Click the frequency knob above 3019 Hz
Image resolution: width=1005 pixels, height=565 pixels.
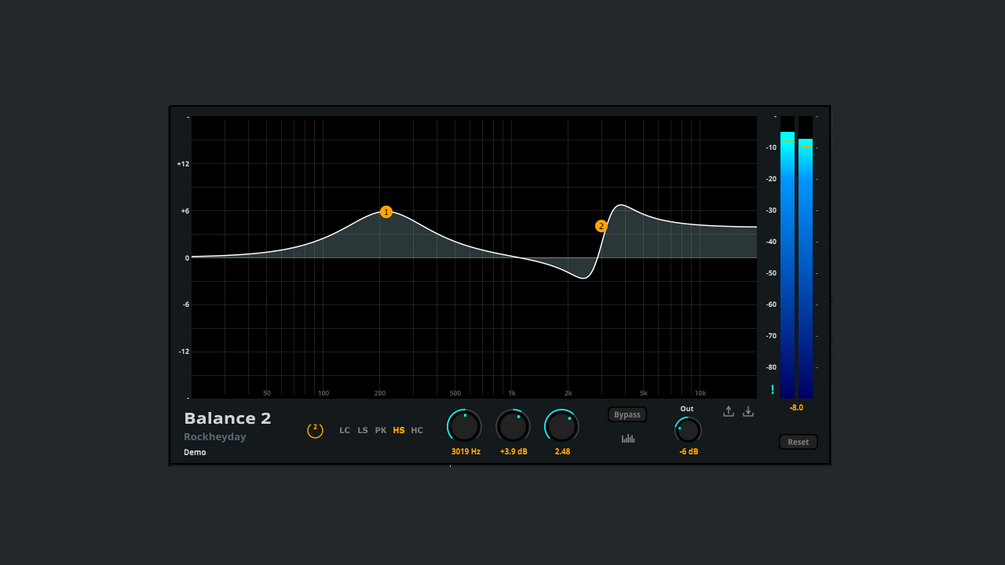(x=465, y=426)
